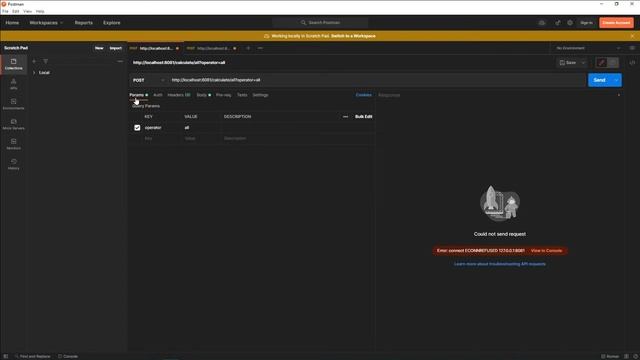Open the collections sidebar three-dot options
640x360 pixels.
click(x=120, y=61)
